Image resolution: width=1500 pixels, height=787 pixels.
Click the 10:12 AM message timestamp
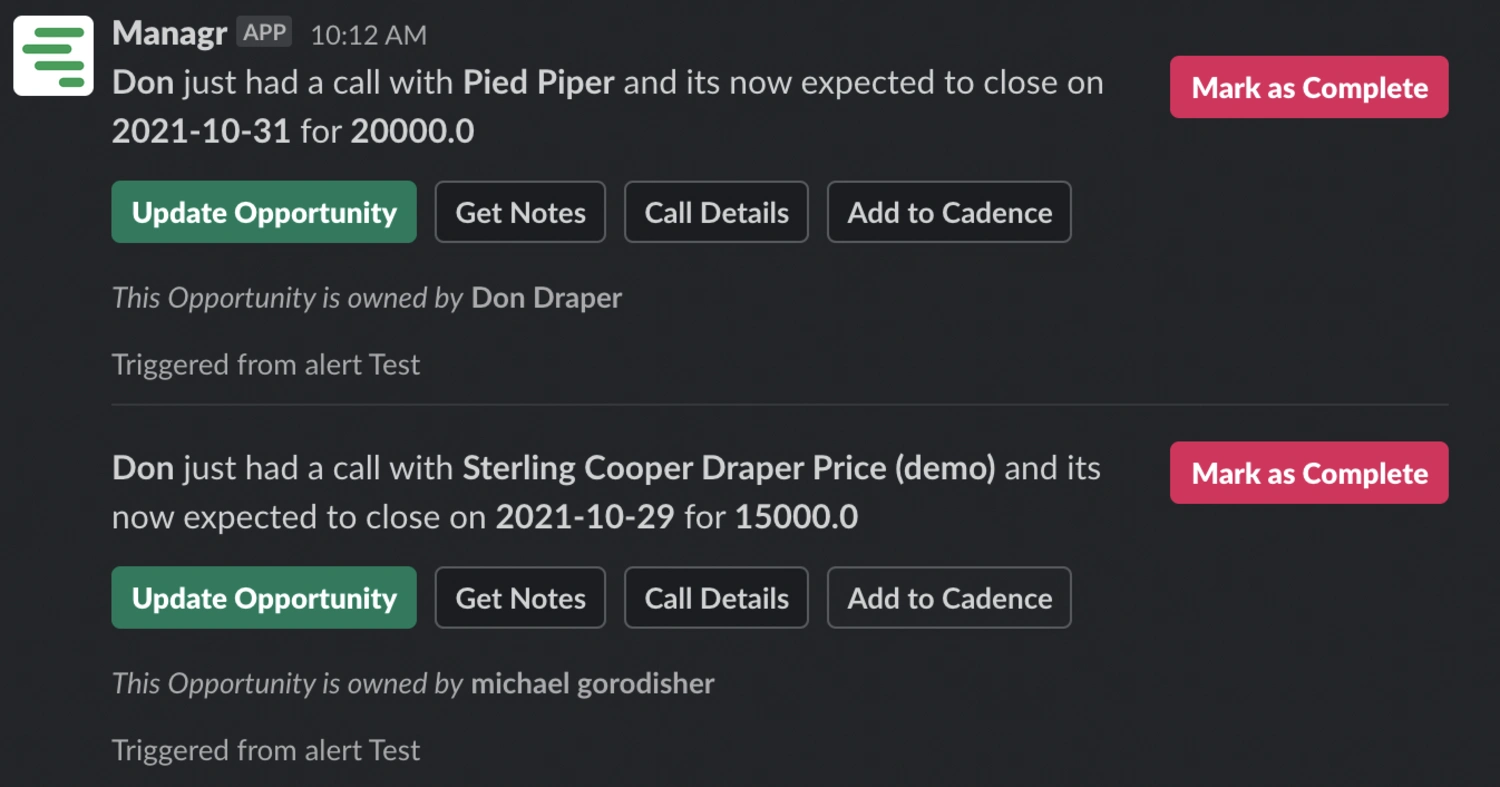coord(368,36)
